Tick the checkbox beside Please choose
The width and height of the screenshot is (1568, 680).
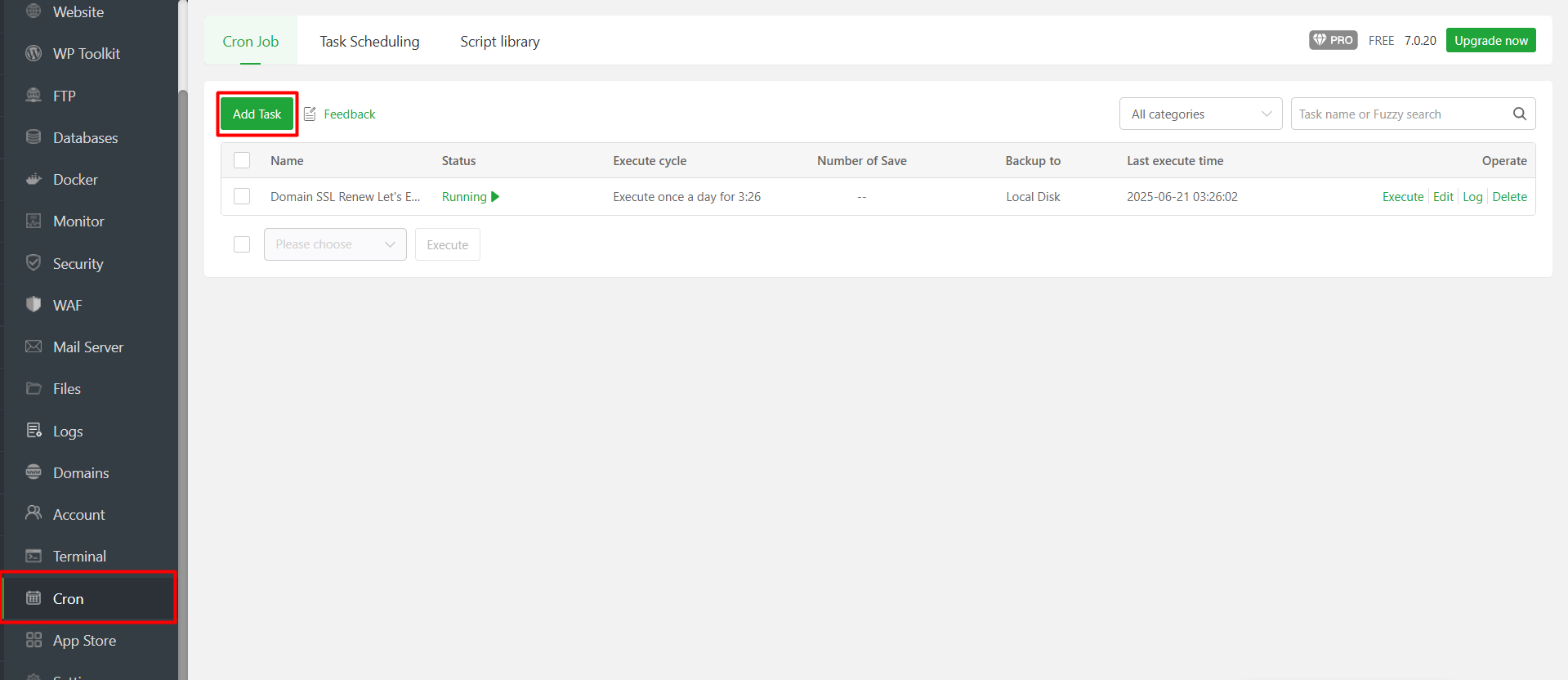coord(242,244)
